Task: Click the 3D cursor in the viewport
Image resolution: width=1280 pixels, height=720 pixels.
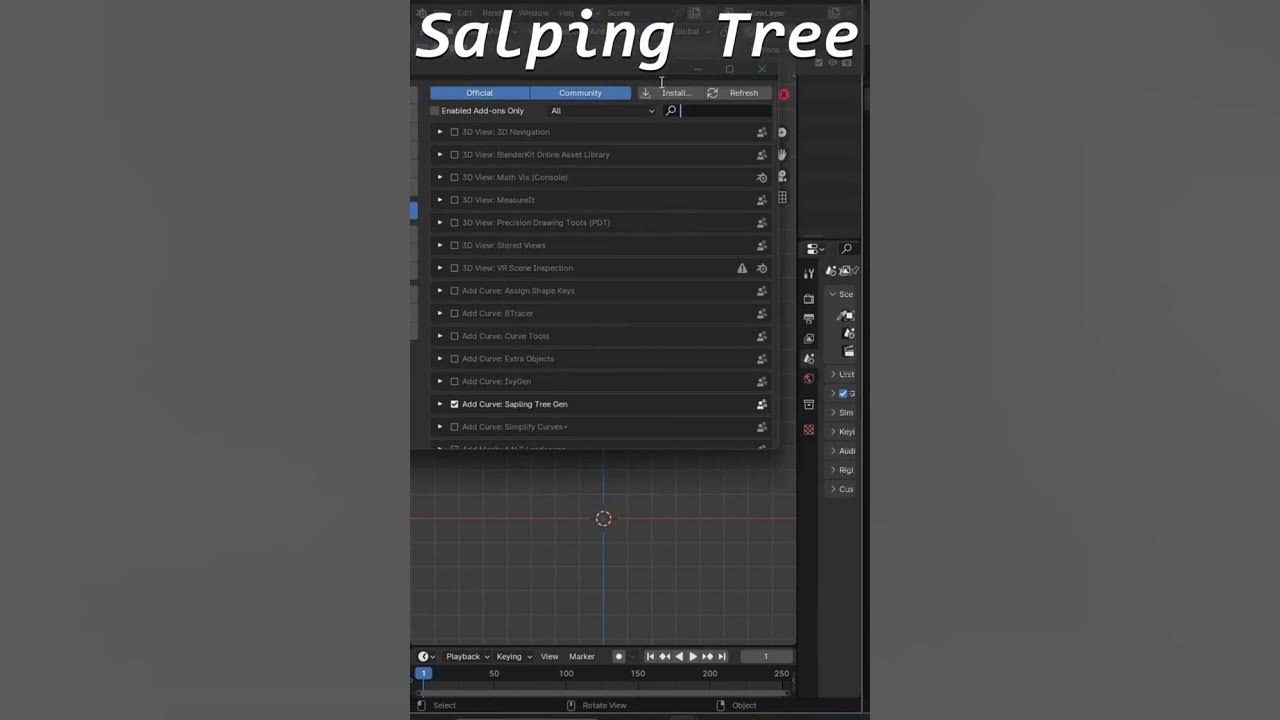Action: [603, 518]
